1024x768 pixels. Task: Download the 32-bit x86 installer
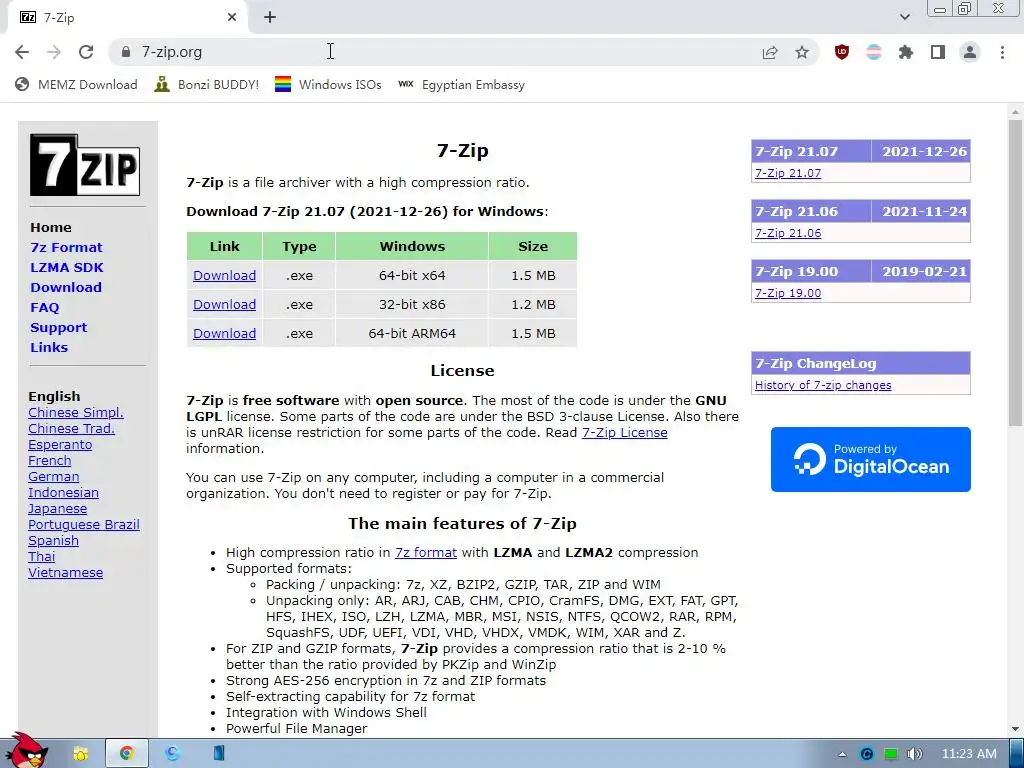[224, 304]
